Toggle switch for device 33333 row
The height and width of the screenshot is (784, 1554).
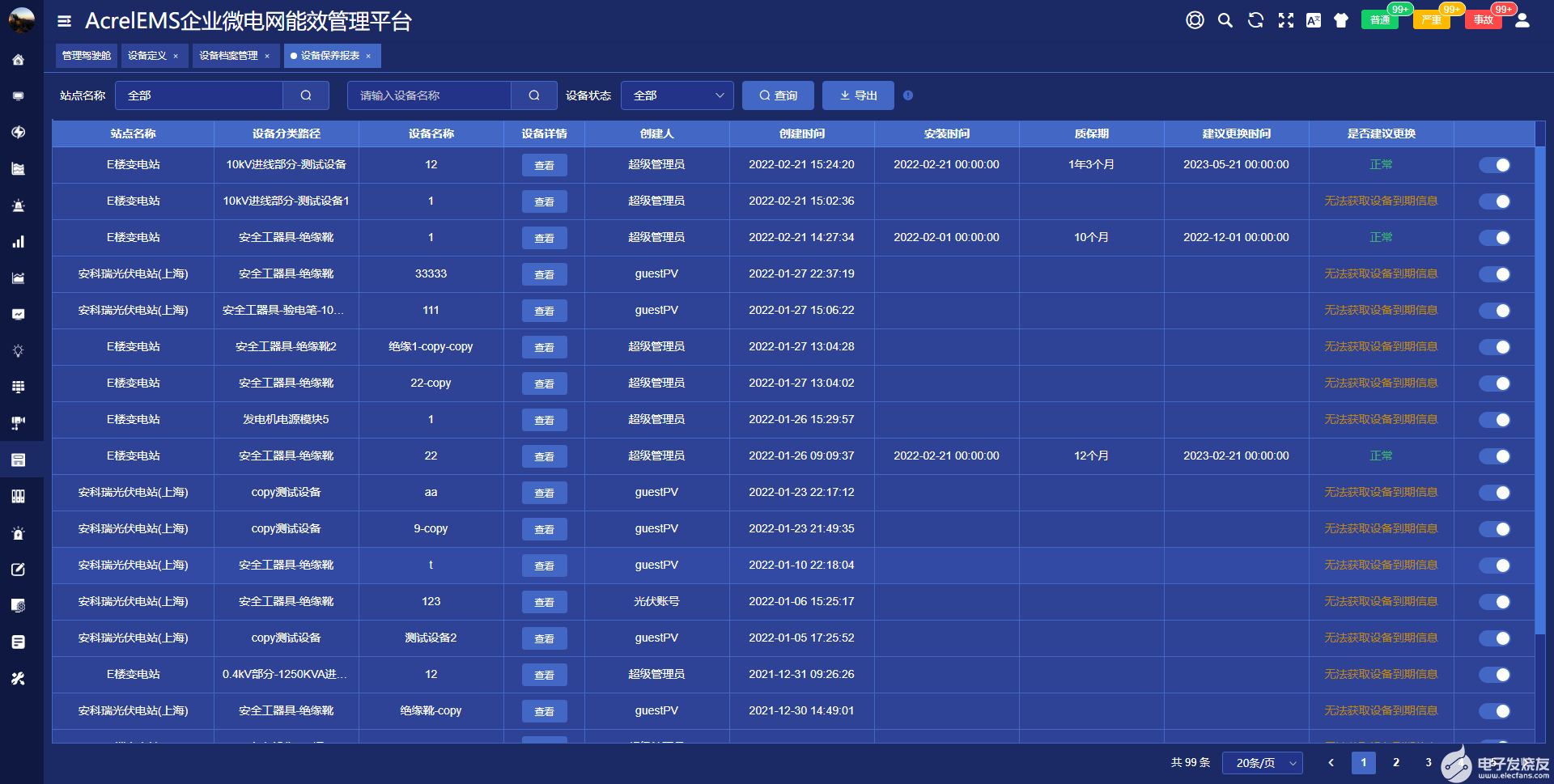(1494, 274)
